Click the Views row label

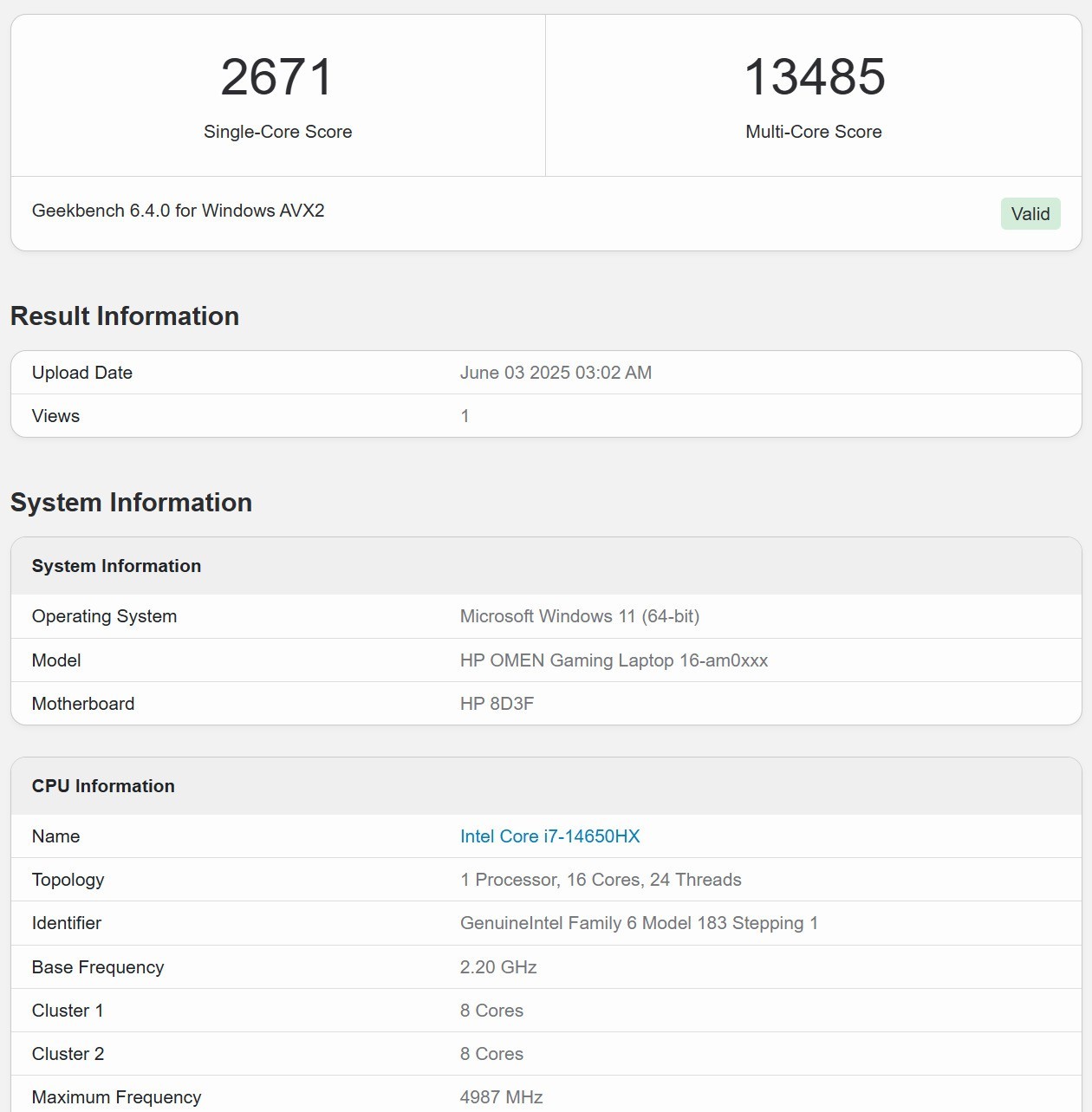pos(55,416)
